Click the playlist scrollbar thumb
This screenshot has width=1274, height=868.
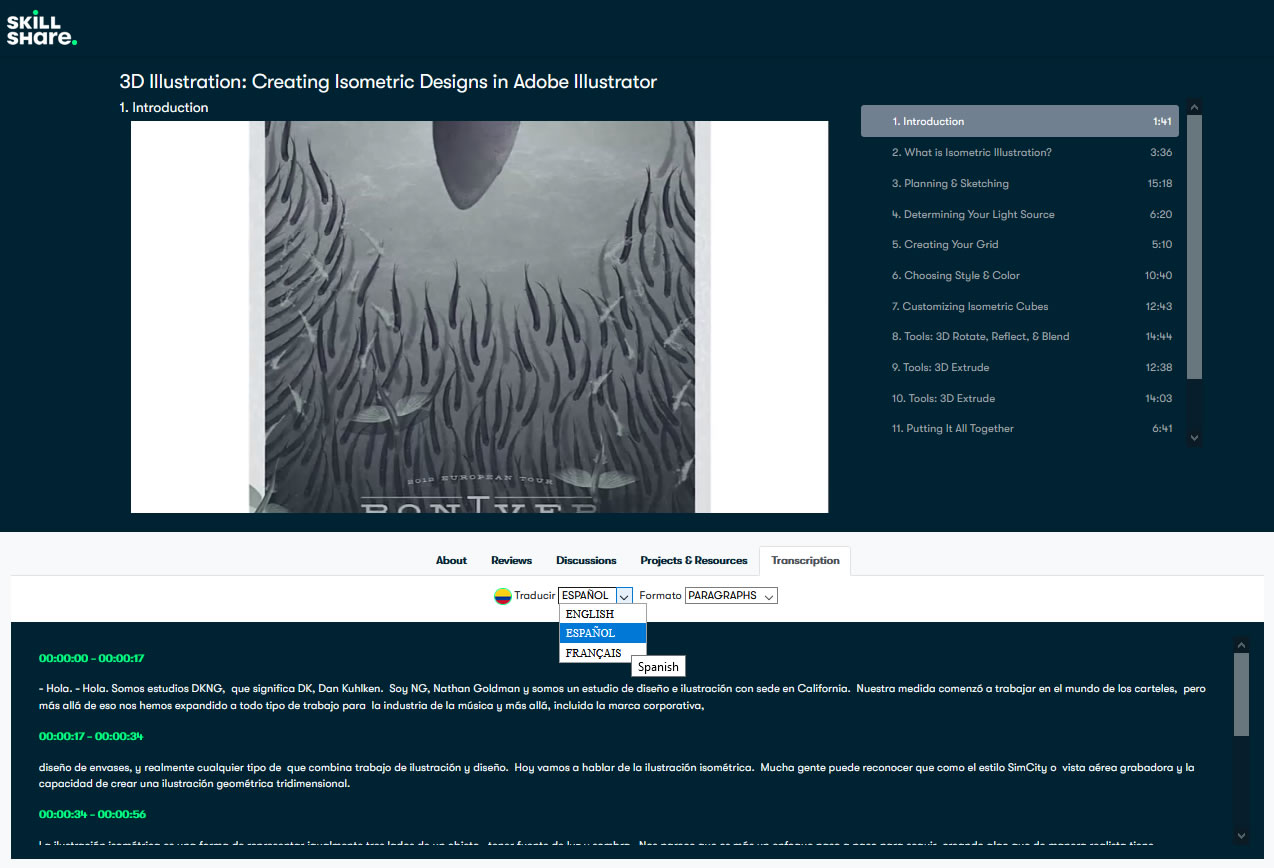[x=1194, y=247]
